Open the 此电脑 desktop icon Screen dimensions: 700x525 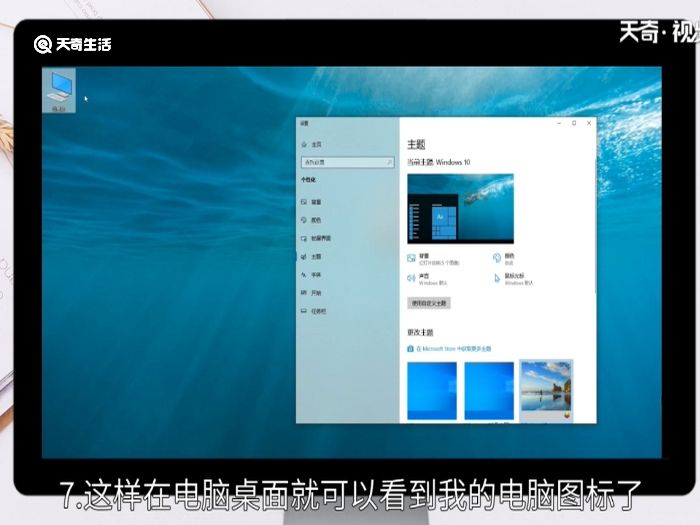[x=59, y=90]
